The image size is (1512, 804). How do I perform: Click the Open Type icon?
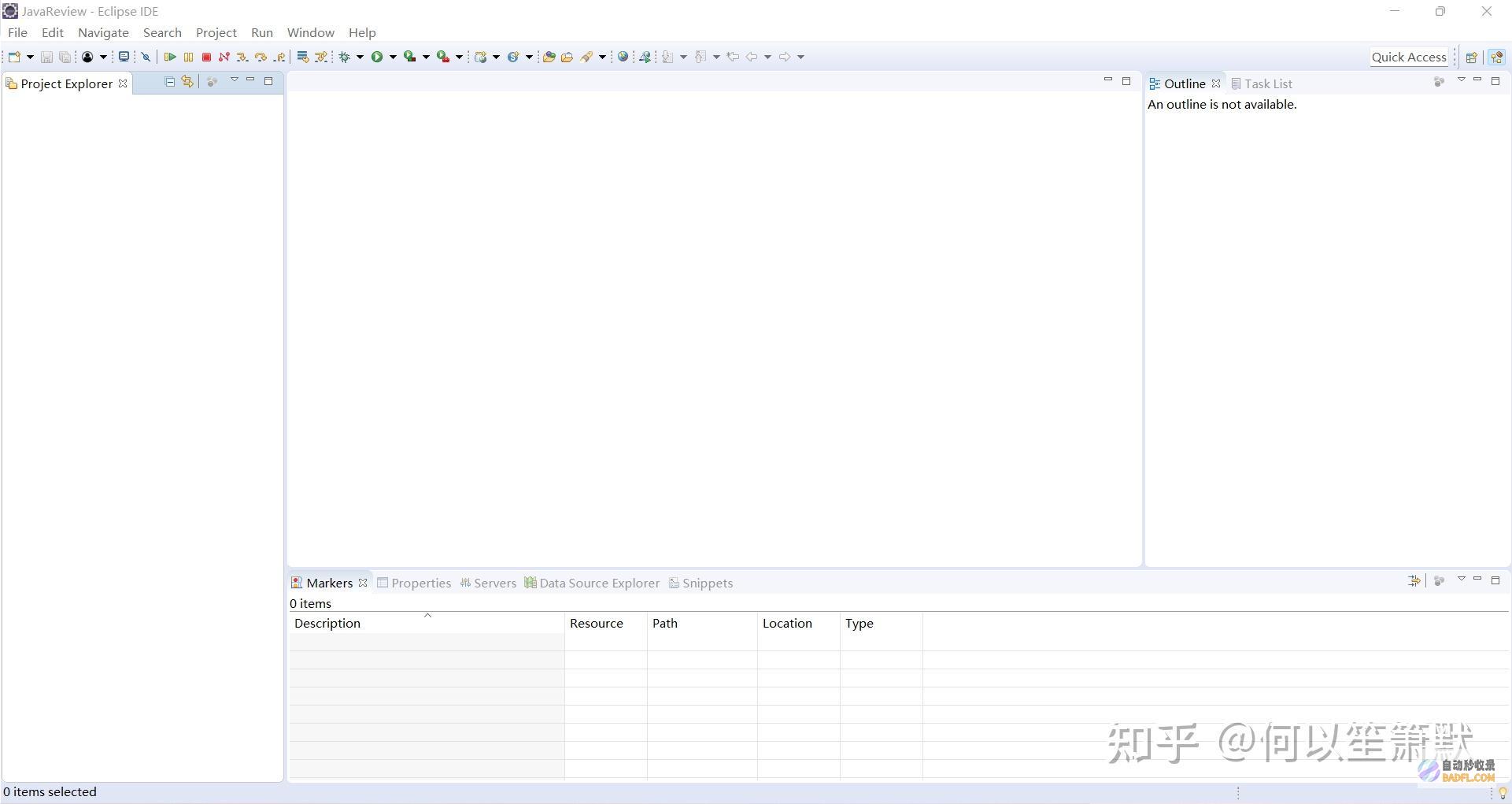click(549, 57)
